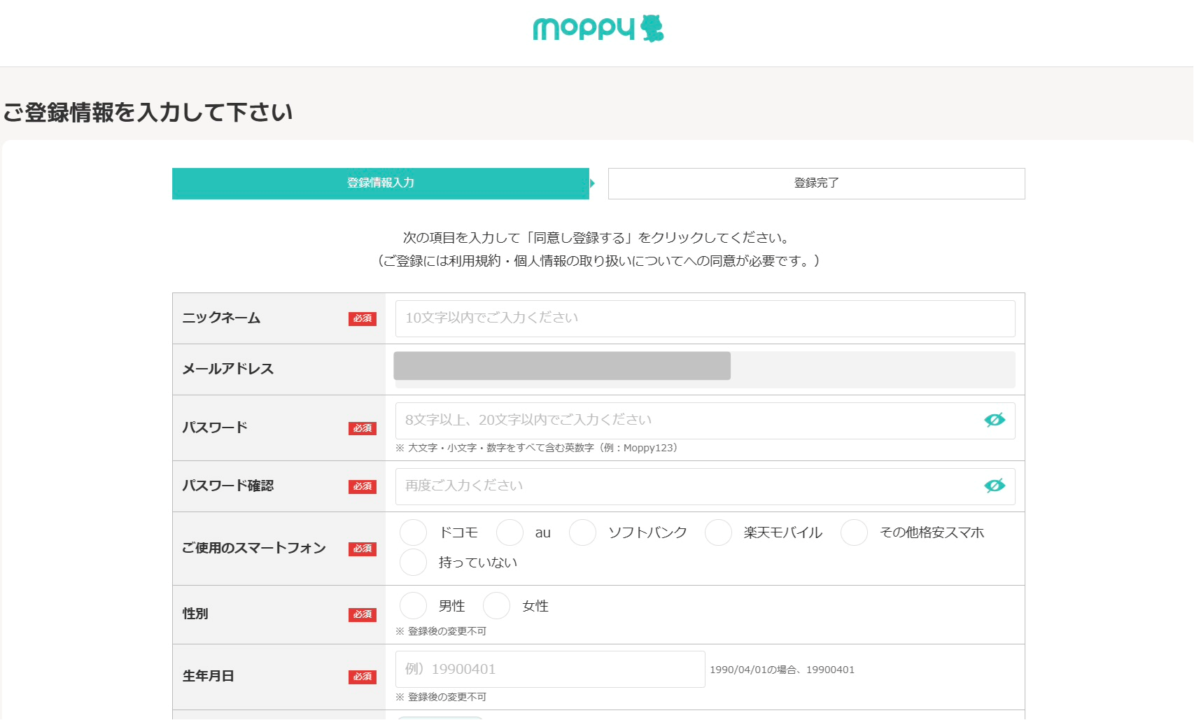Toggle password visibility eye icon
Screen dimensions: 1194x720
993,420
